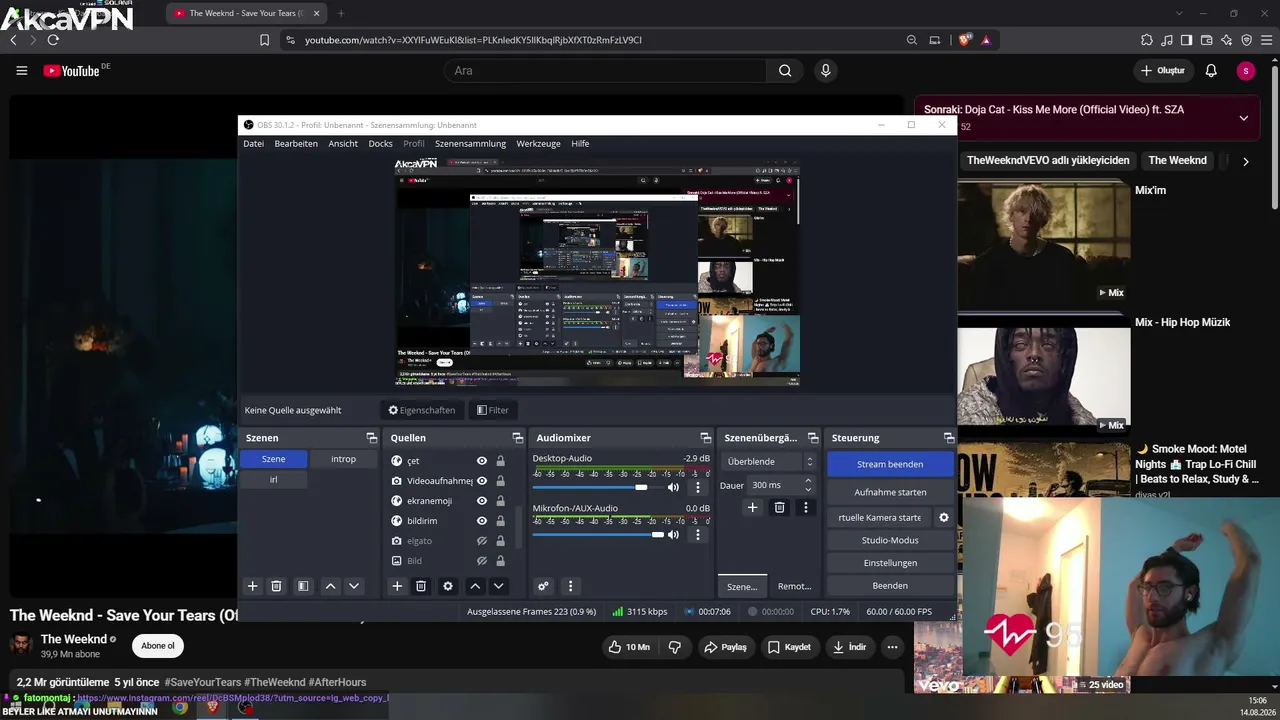Open source properties gear in Quellen panel
Image resolution: width=1280 pixels, height=720 pixels.
point(448,586)
